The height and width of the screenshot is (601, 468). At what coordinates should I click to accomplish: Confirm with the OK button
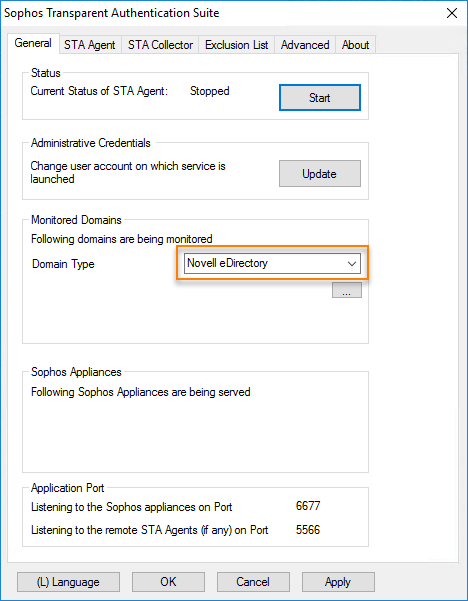tap(168, 582)
